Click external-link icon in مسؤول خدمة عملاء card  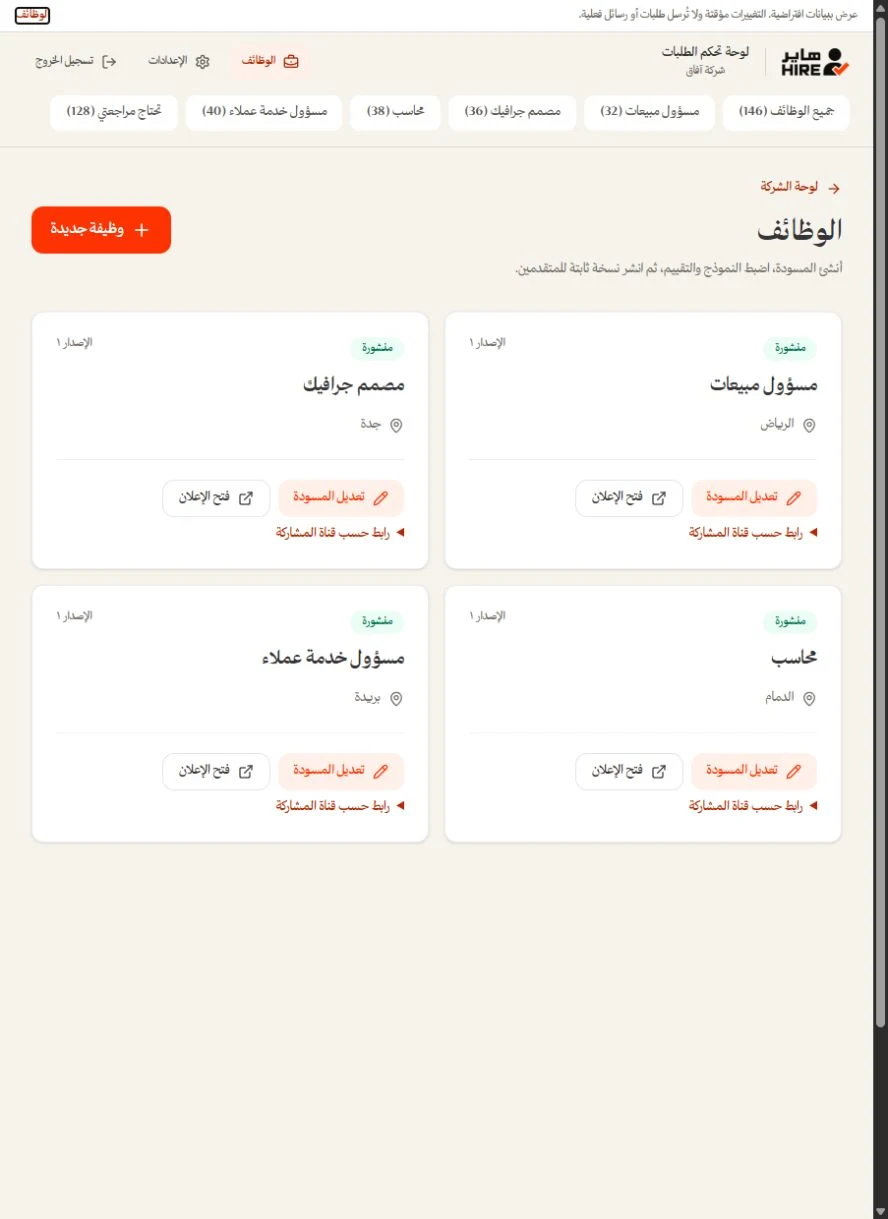point(246,771)
